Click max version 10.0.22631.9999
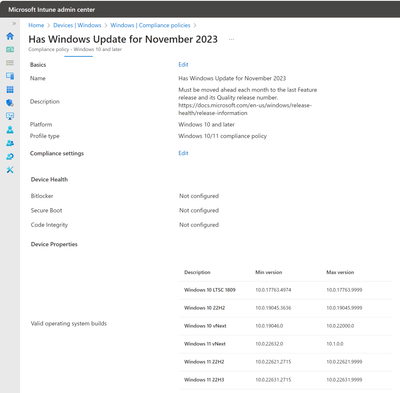The image size is (400, 393). (344, 380)
